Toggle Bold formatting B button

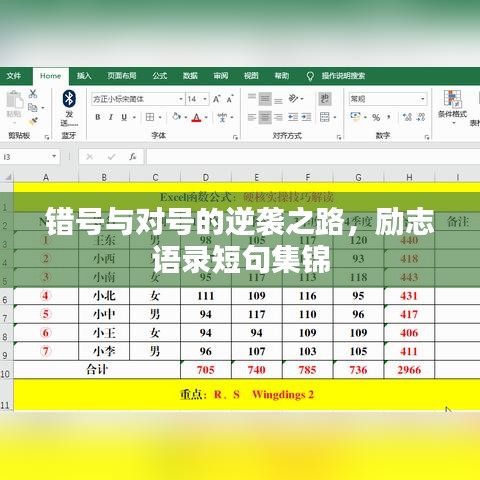click(x=98, y=117)
